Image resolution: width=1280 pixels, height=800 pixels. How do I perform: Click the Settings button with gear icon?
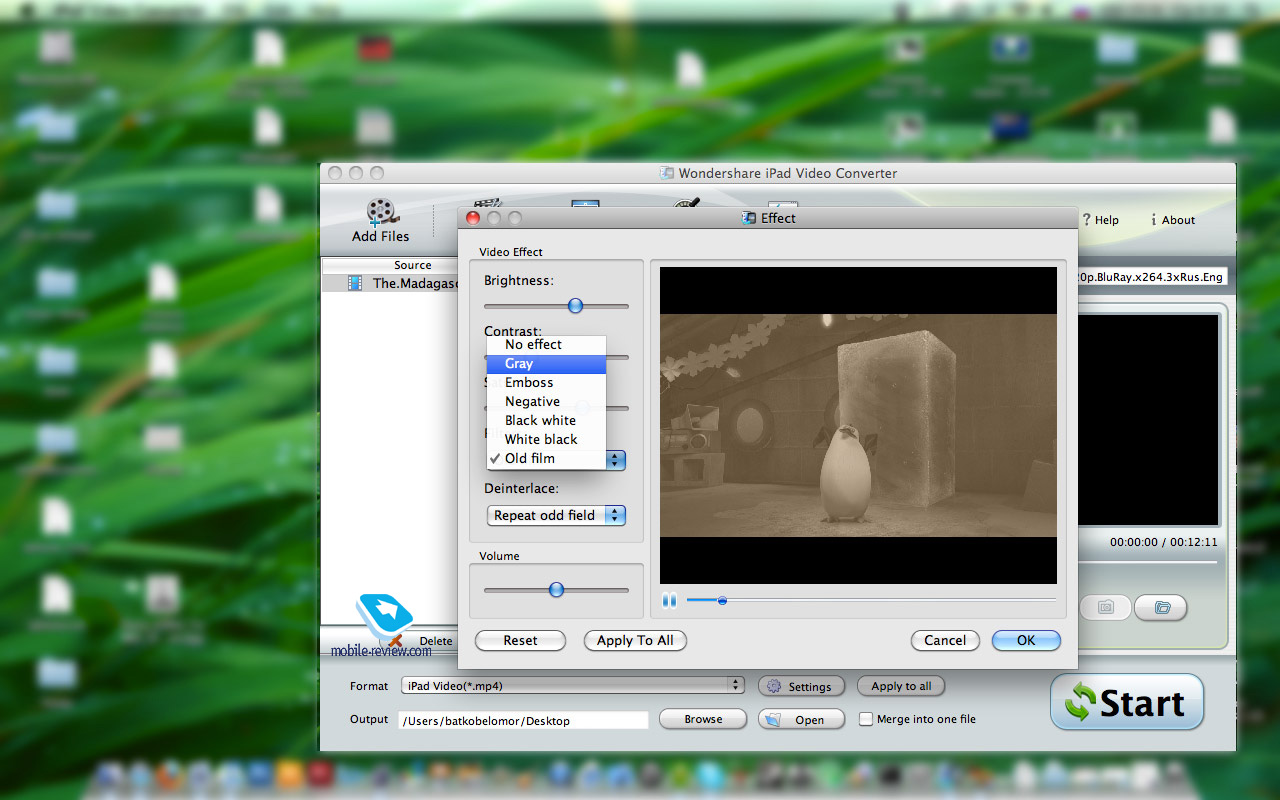point(801,687)
